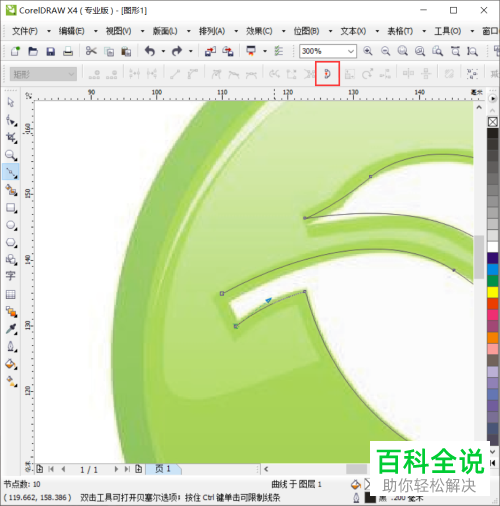Click the Application Launcher icon
The image size is (500, 506).
click(251, 51)
